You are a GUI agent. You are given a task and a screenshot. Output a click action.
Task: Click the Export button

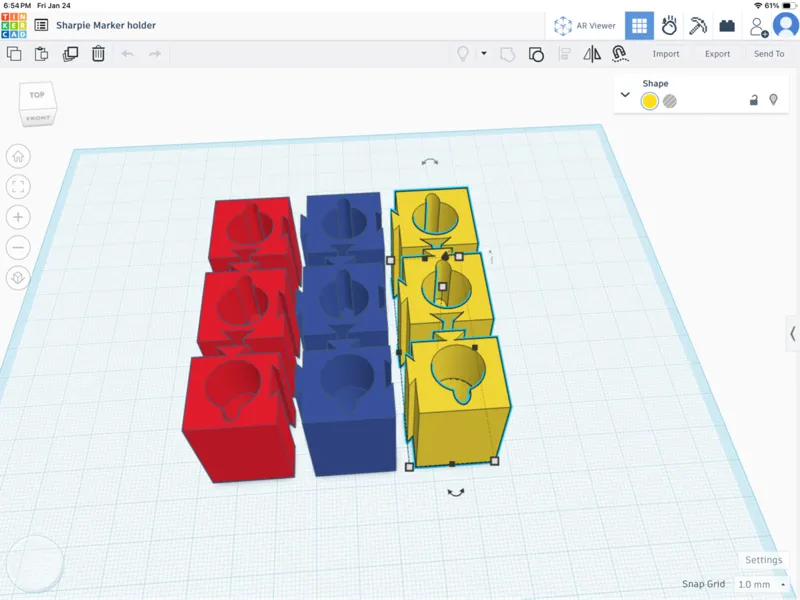pyautogui.click(x=717, y=54)
